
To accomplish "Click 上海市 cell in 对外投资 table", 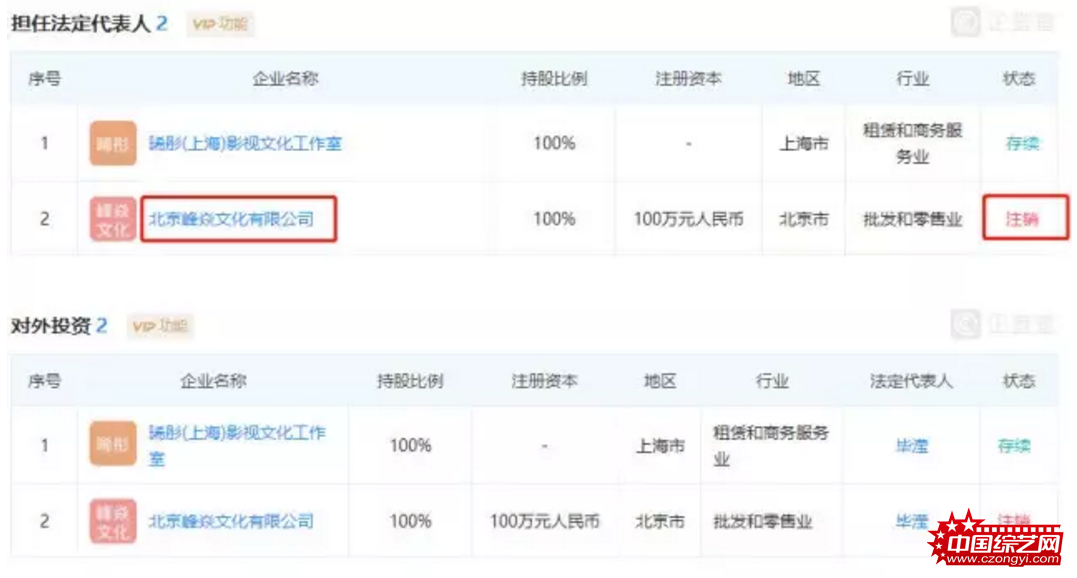I will click(x=660, y=446).
